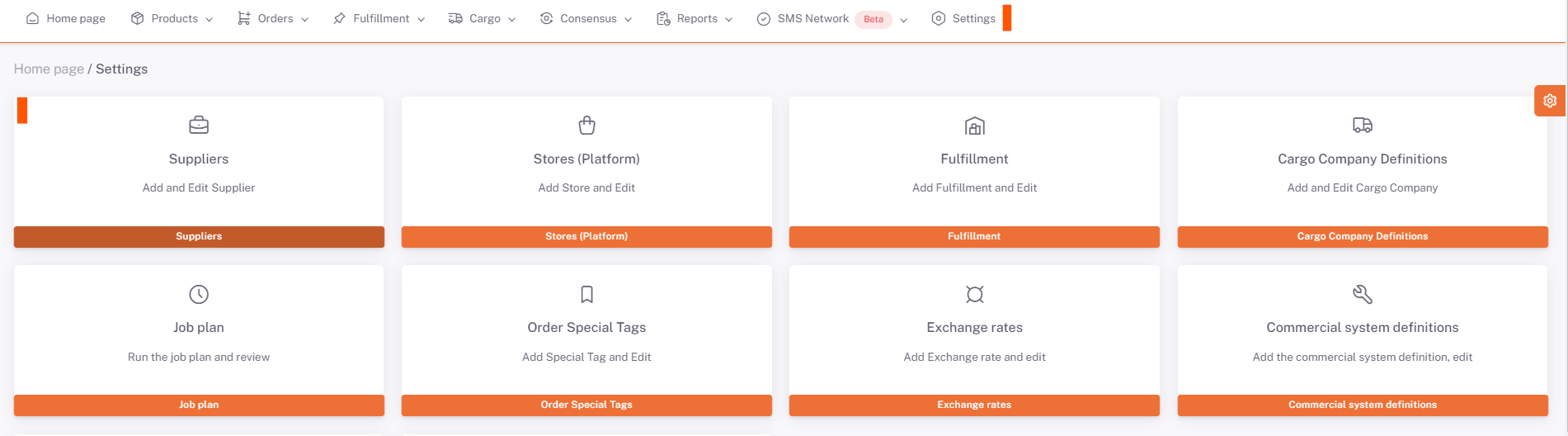
Task: Expand the Cargo menu in the navbar
Action: (x=483, y=18)
